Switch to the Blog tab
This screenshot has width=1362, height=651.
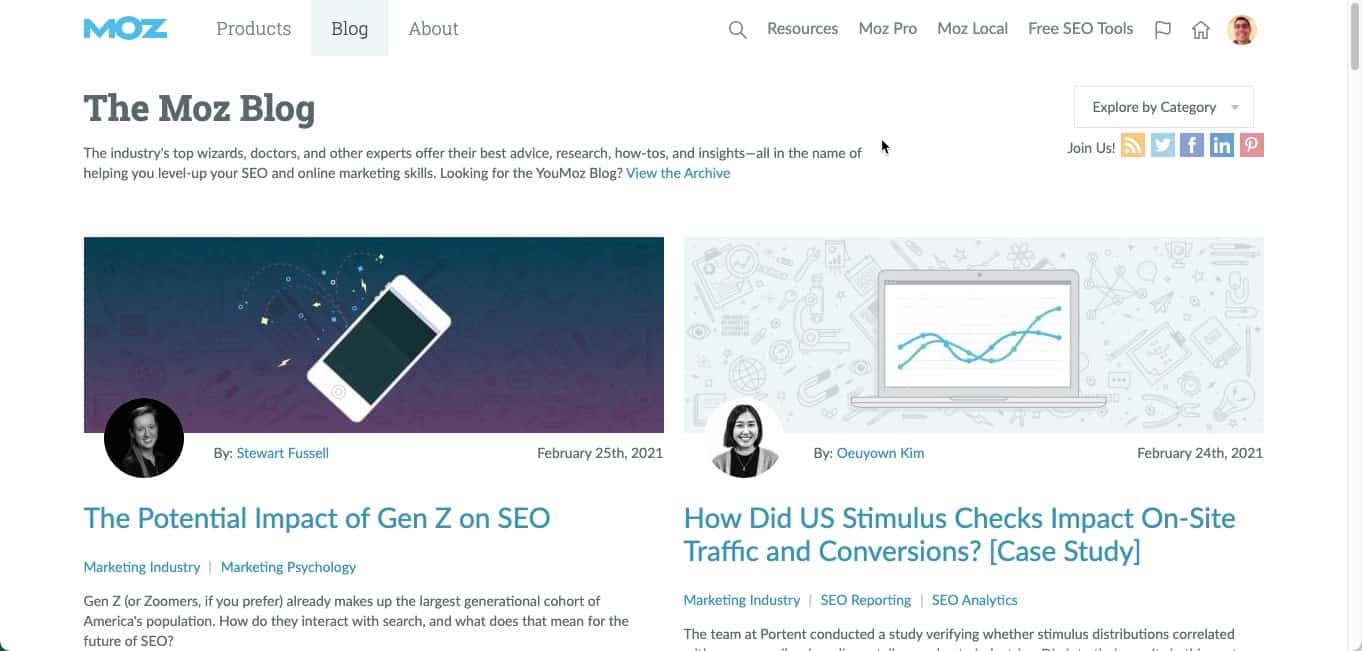[348, 28]
